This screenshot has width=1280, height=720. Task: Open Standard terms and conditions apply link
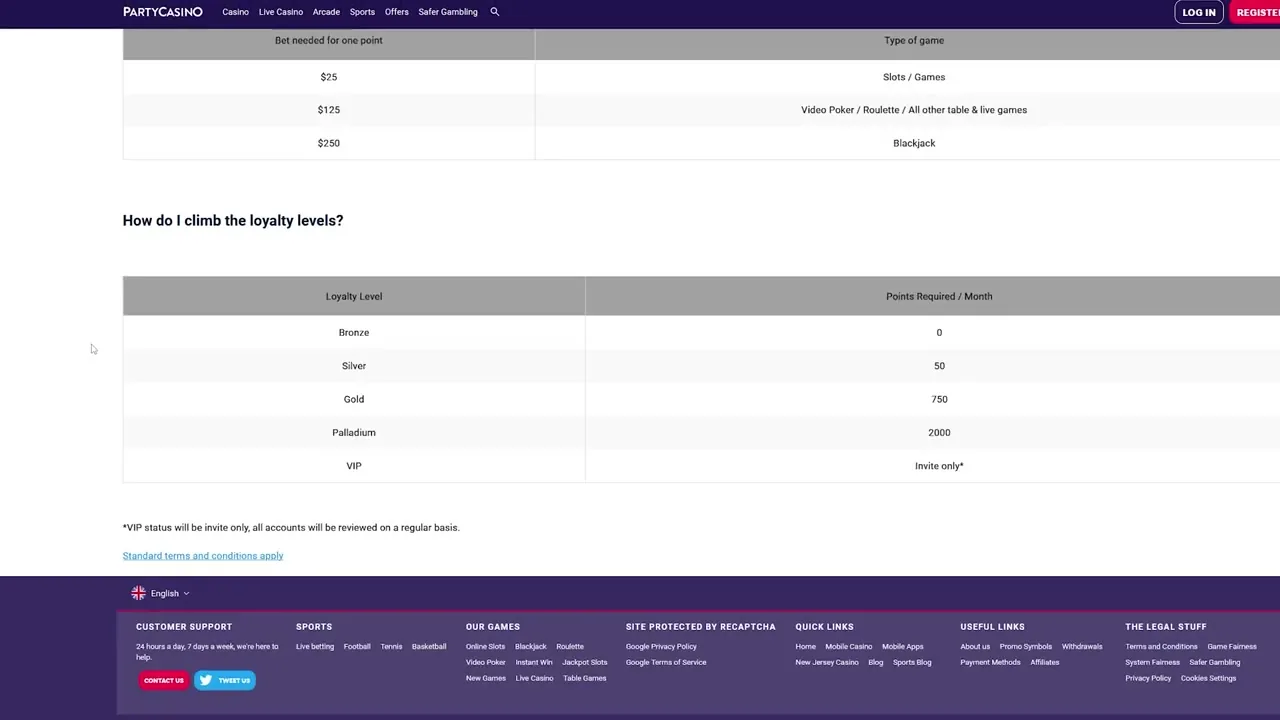click(203, 556)
